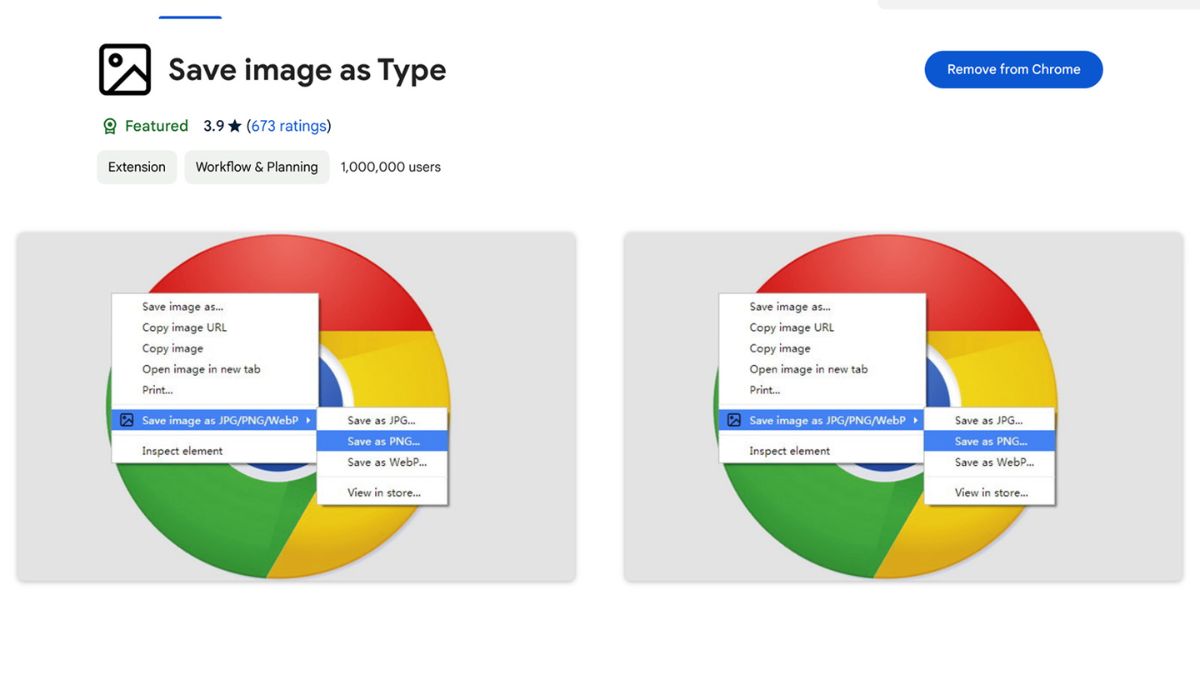Click the extension icon beside Save image as JPG/PNG/WebP

tap(126, 420)
